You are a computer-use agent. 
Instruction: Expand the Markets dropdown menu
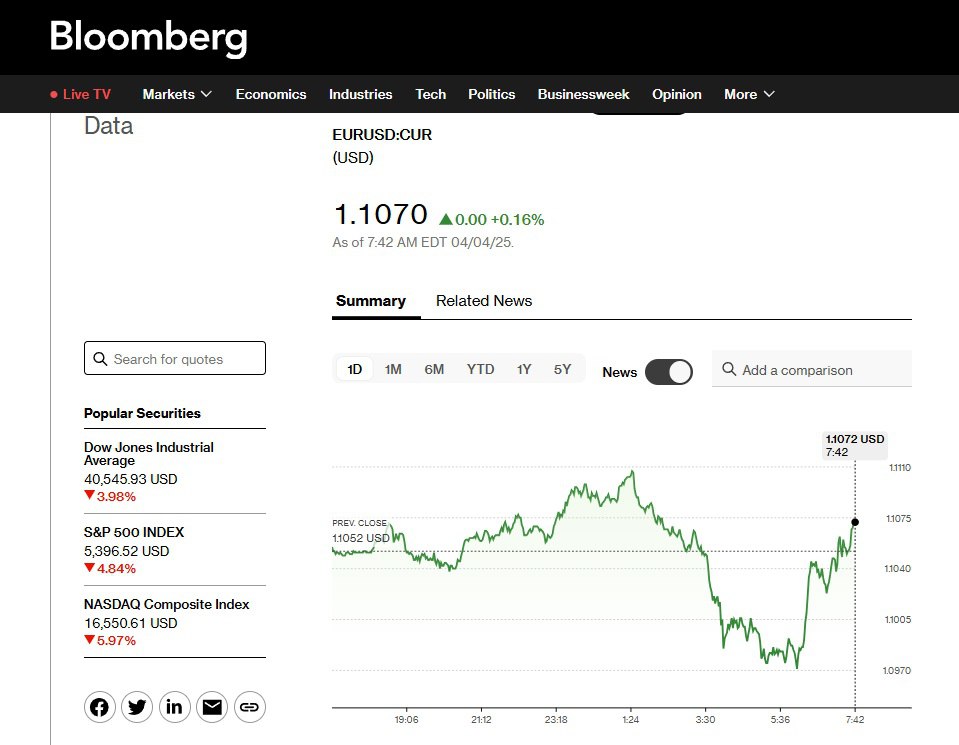[x=177, y=94]
